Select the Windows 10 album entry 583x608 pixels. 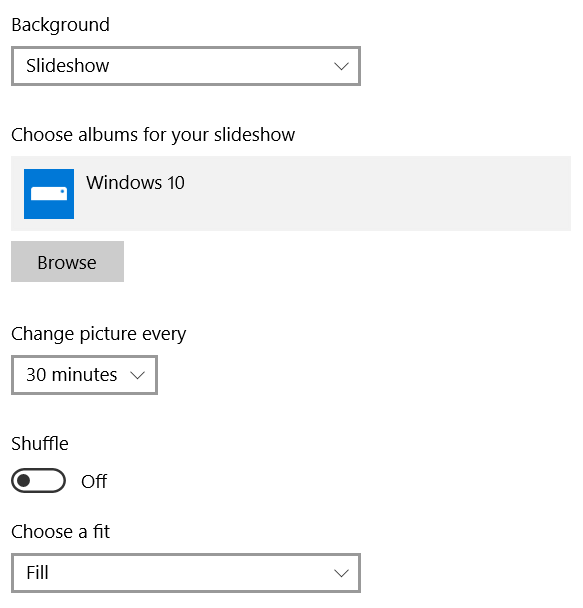coord(291,193)
